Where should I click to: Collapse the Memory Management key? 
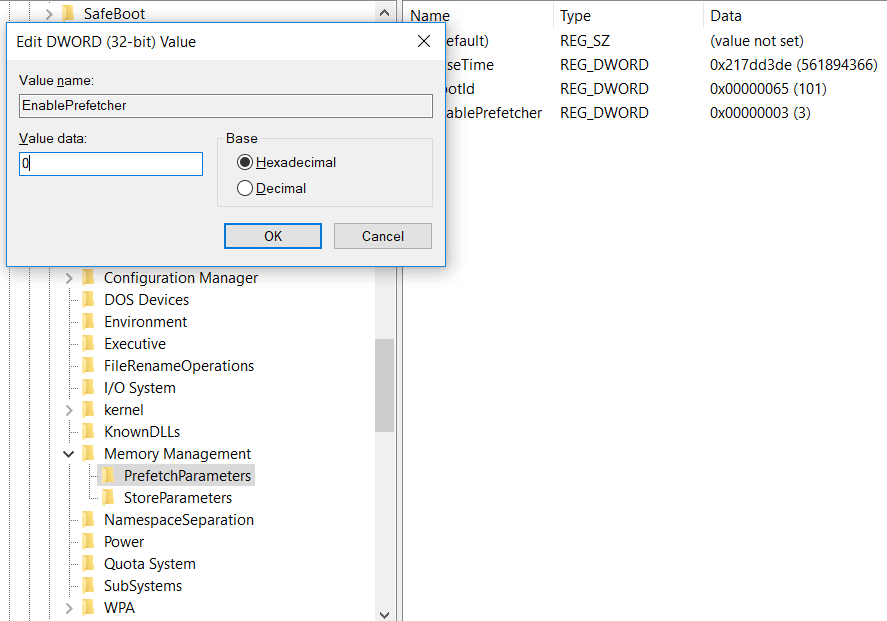pos(69,454)
